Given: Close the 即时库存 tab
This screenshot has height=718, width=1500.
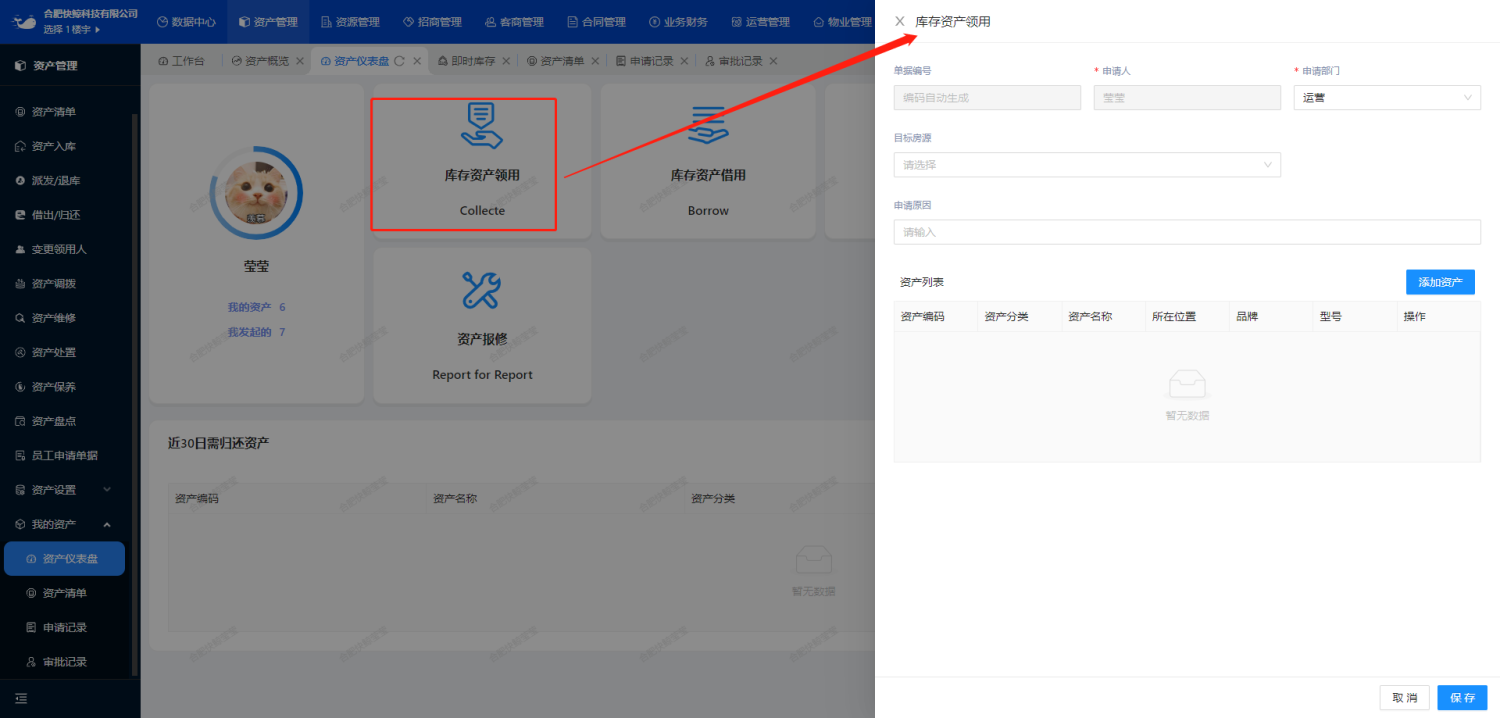Looking at the screenshot, I should [x=505, y=61].
